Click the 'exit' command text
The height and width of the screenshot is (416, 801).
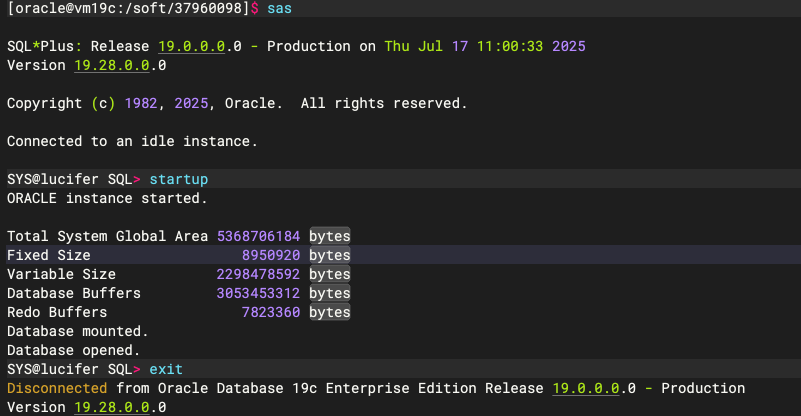[x=166, y=369]
